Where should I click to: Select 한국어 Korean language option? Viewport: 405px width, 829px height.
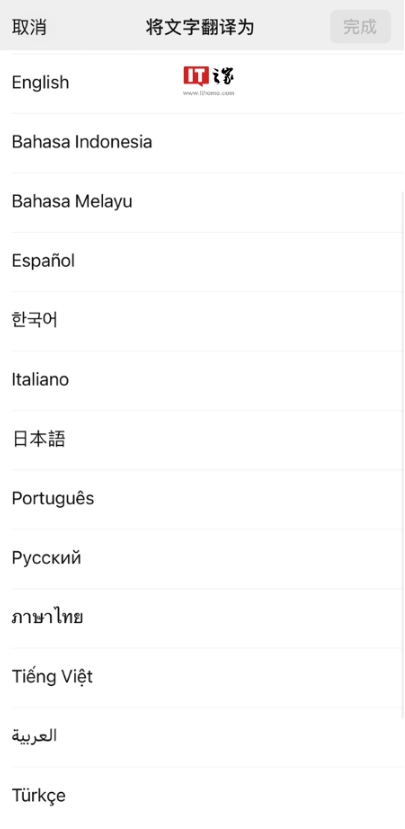coord(202,320)
